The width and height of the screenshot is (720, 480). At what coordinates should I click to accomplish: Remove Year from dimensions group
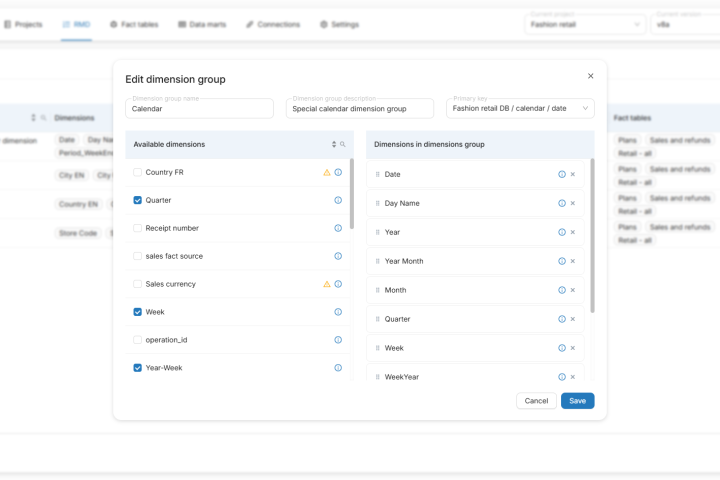coord(573,232)
